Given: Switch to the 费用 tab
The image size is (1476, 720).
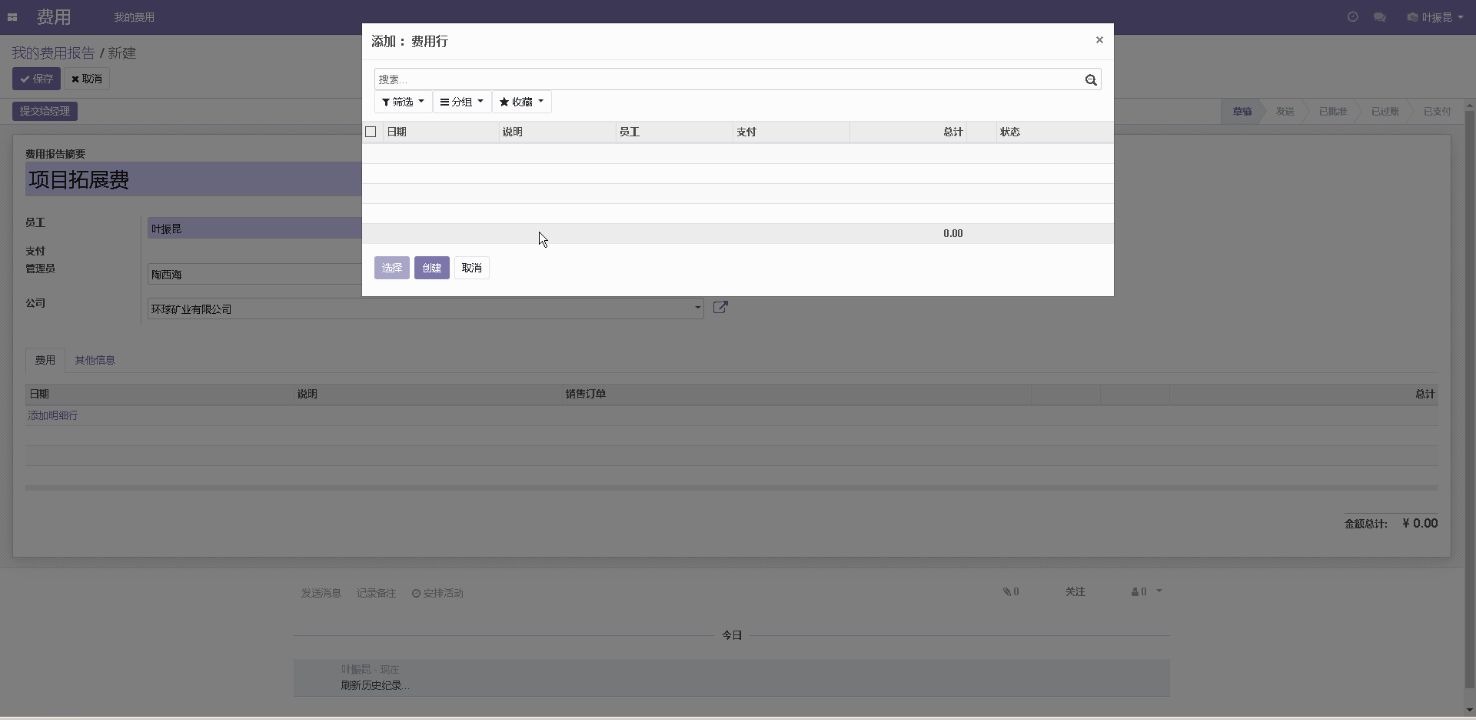Looking at the screenshot, I should pos(45,360).
